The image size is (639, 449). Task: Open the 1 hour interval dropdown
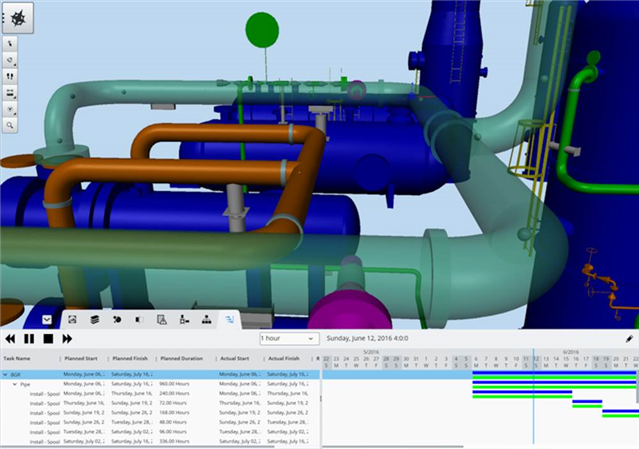pyautogui.click(x=289, y=339)
